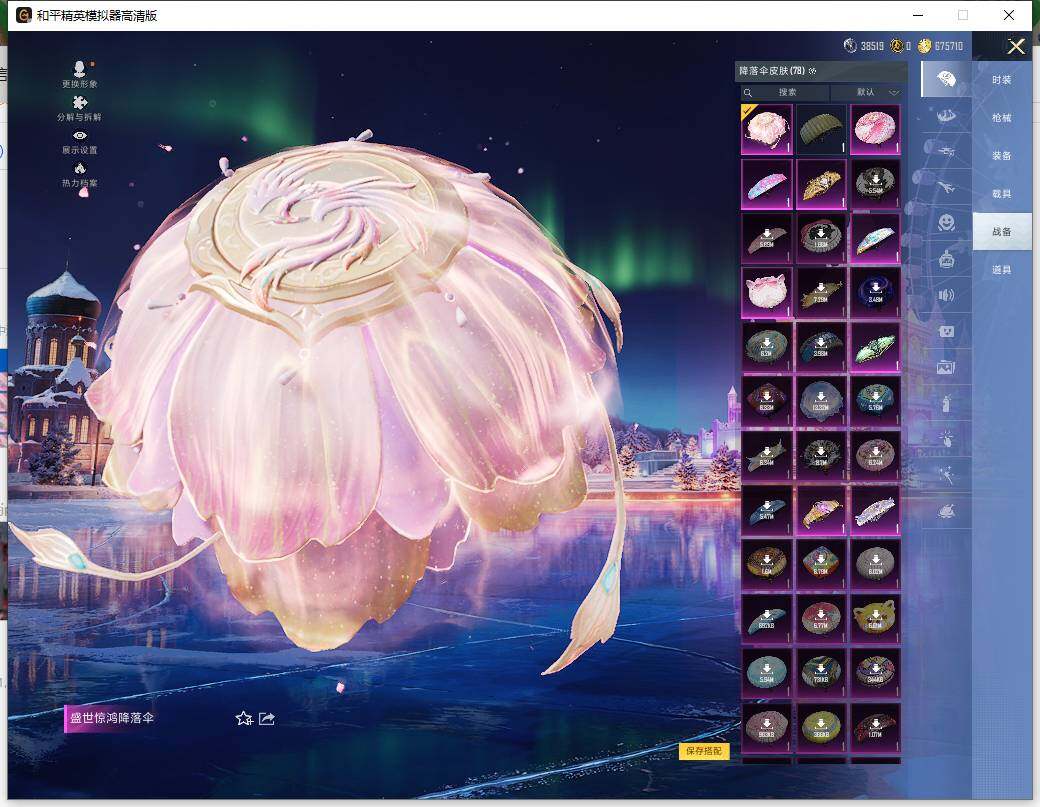Viewport: 1040px width, 807px height.
Task: Switch to the 道具 tab
Action: click(x=1002, y=270)
